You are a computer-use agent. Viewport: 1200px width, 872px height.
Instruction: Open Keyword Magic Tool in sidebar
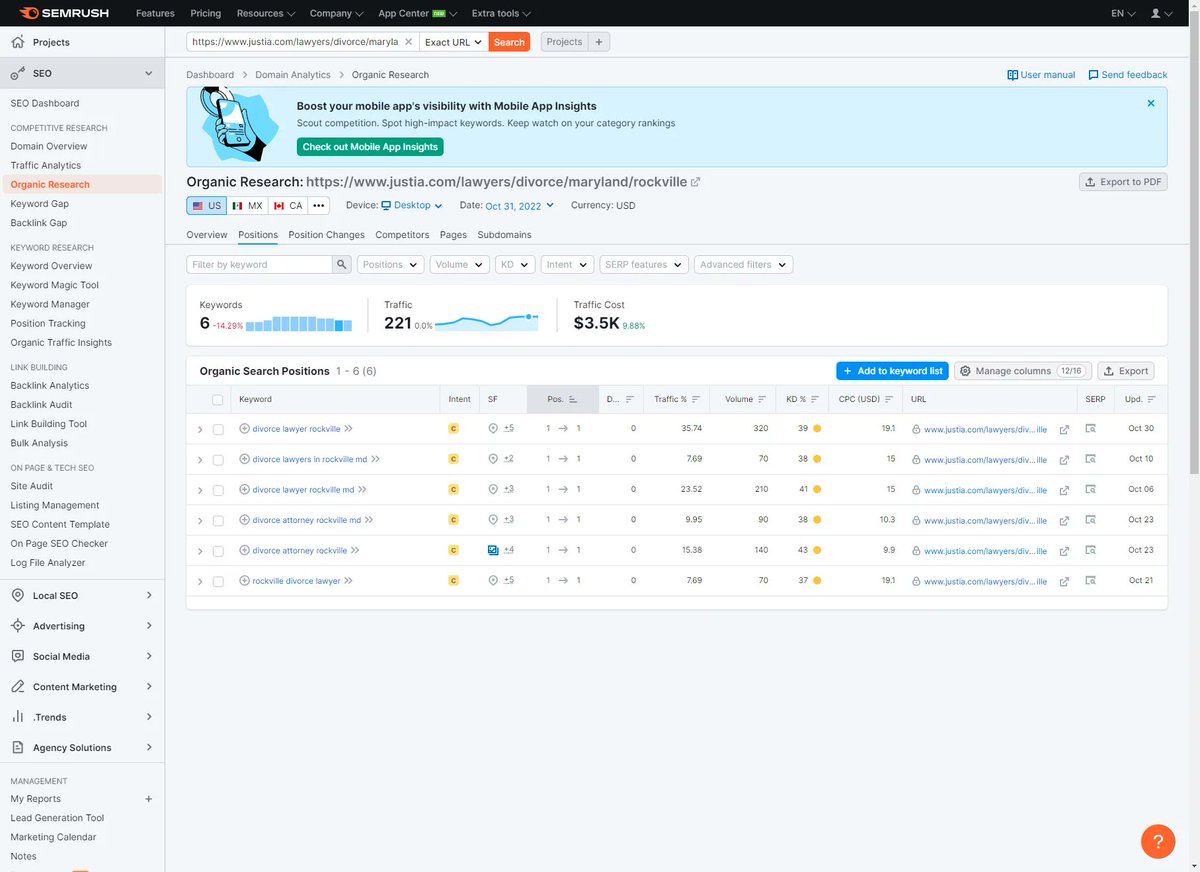click(x=55, y=285)
